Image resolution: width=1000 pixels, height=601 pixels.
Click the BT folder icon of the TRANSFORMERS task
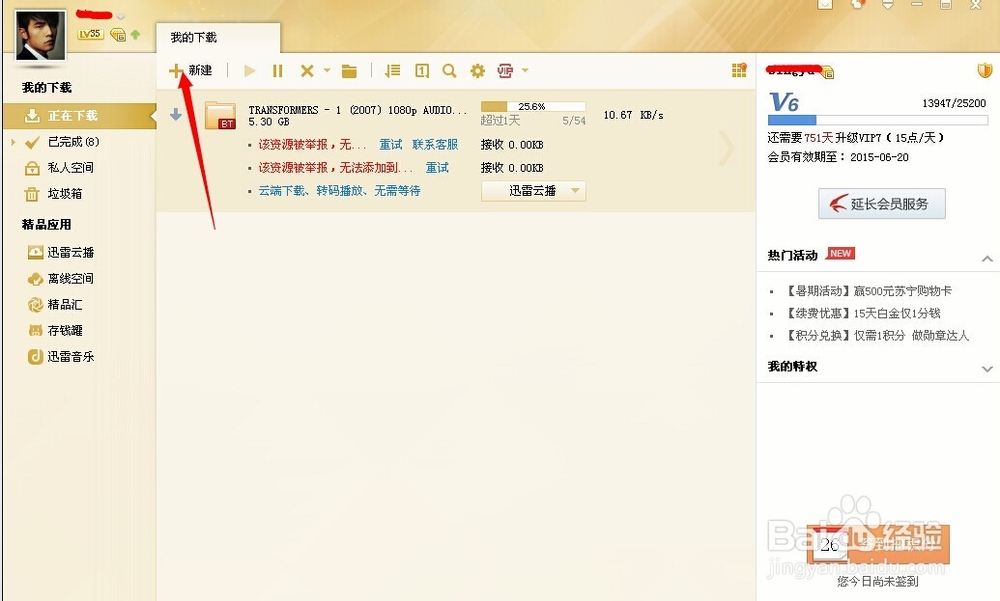[221, 115]
